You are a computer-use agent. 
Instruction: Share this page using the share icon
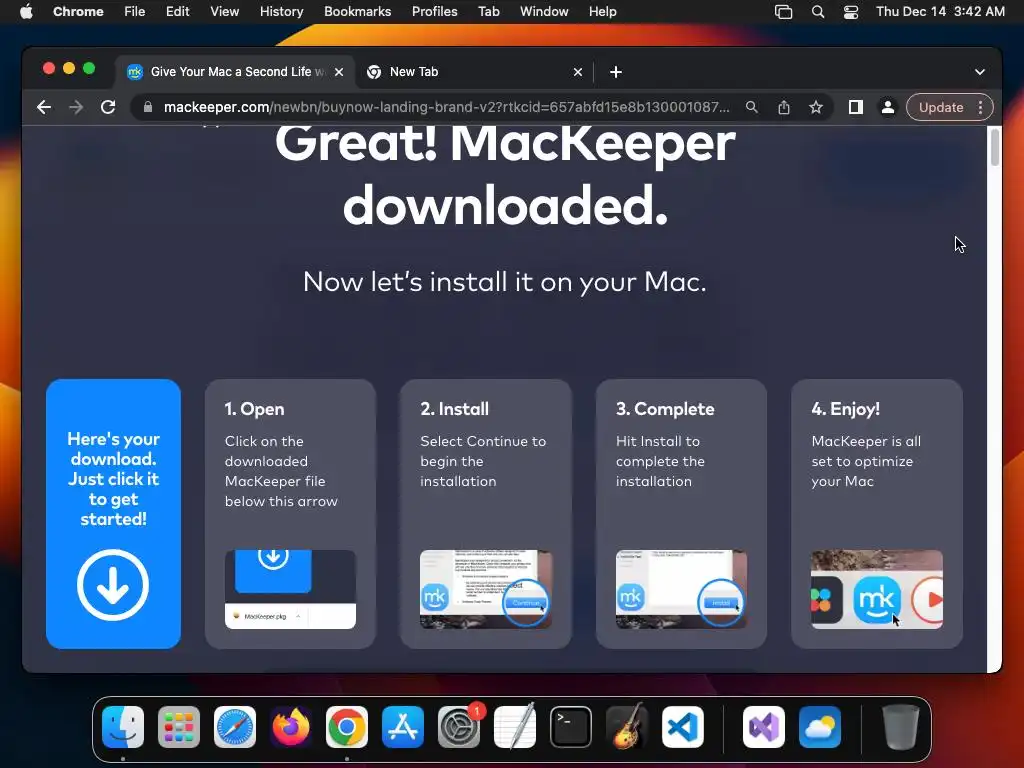click(784, 107)
